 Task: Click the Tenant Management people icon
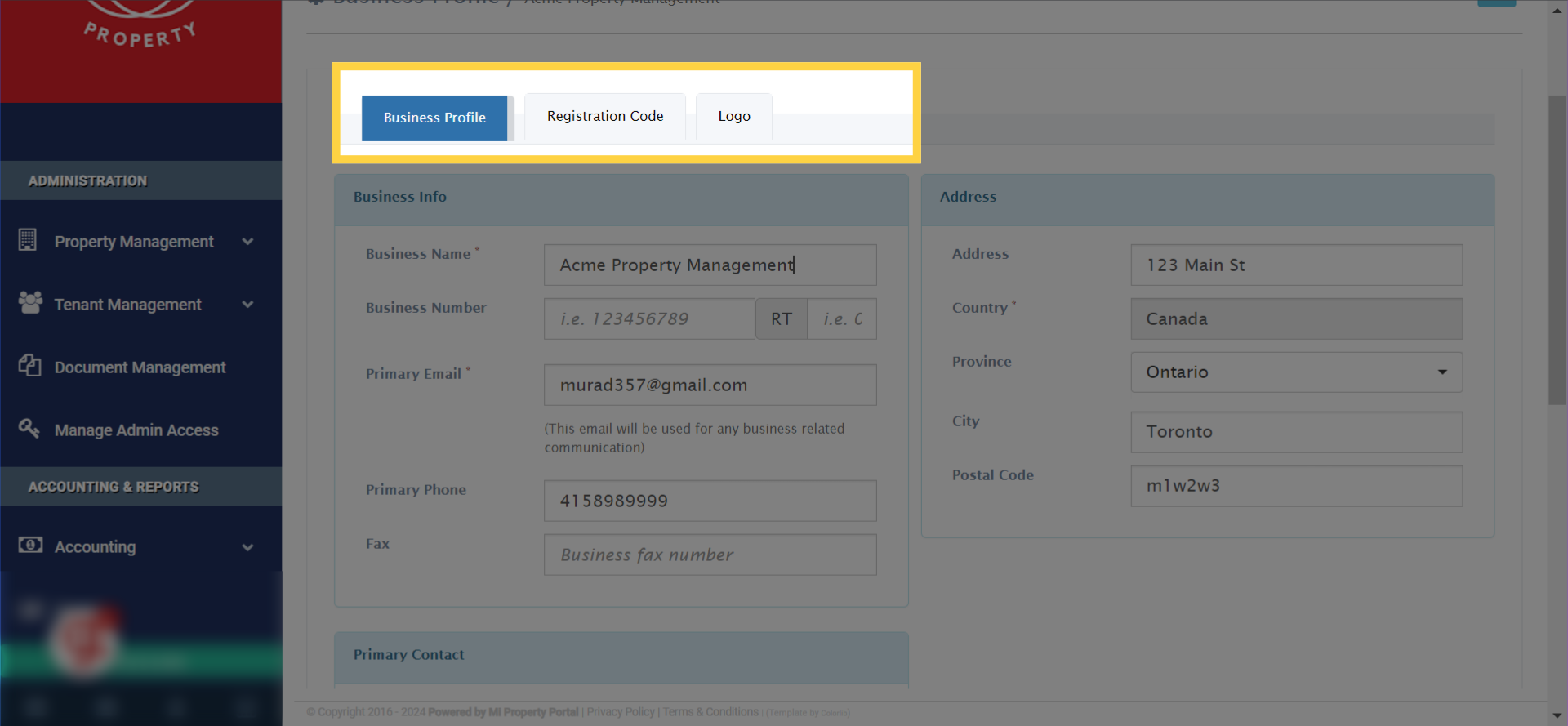coord(30,303)
